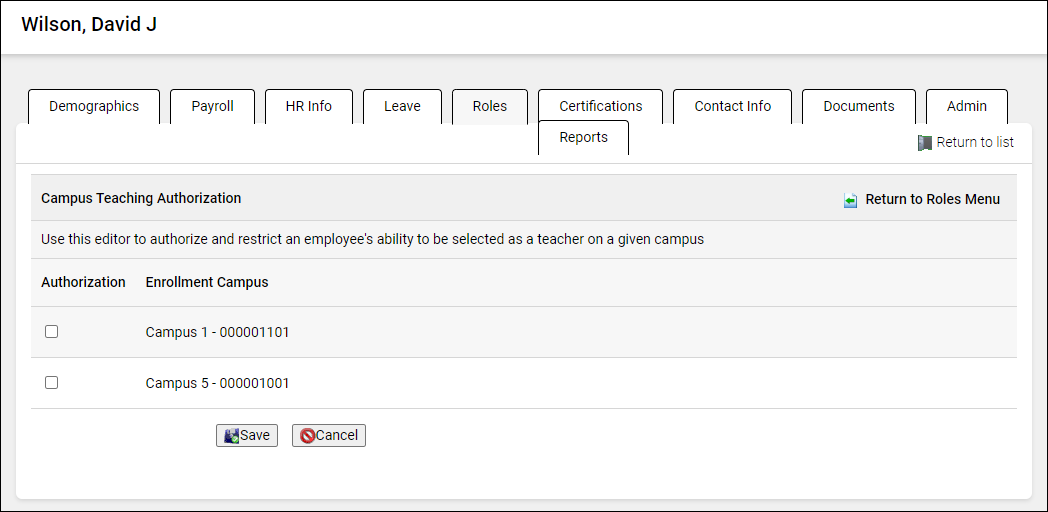1048x512 pixels.
Task: Select the Leave tab
Action: coord(402,106)
